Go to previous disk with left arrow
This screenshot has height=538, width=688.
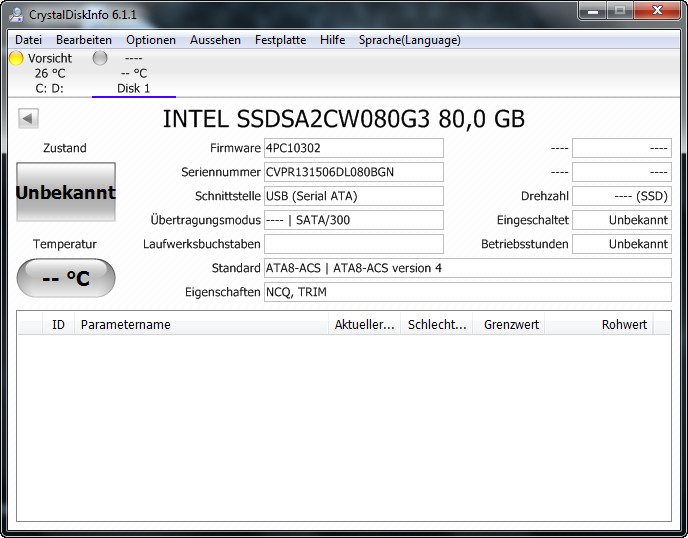coord(28,118)
